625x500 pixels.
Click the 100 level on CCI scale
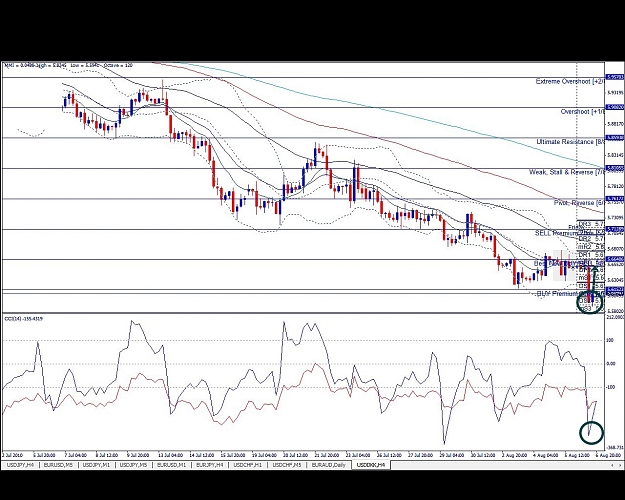pyautogui.click(x=610, y=341)
